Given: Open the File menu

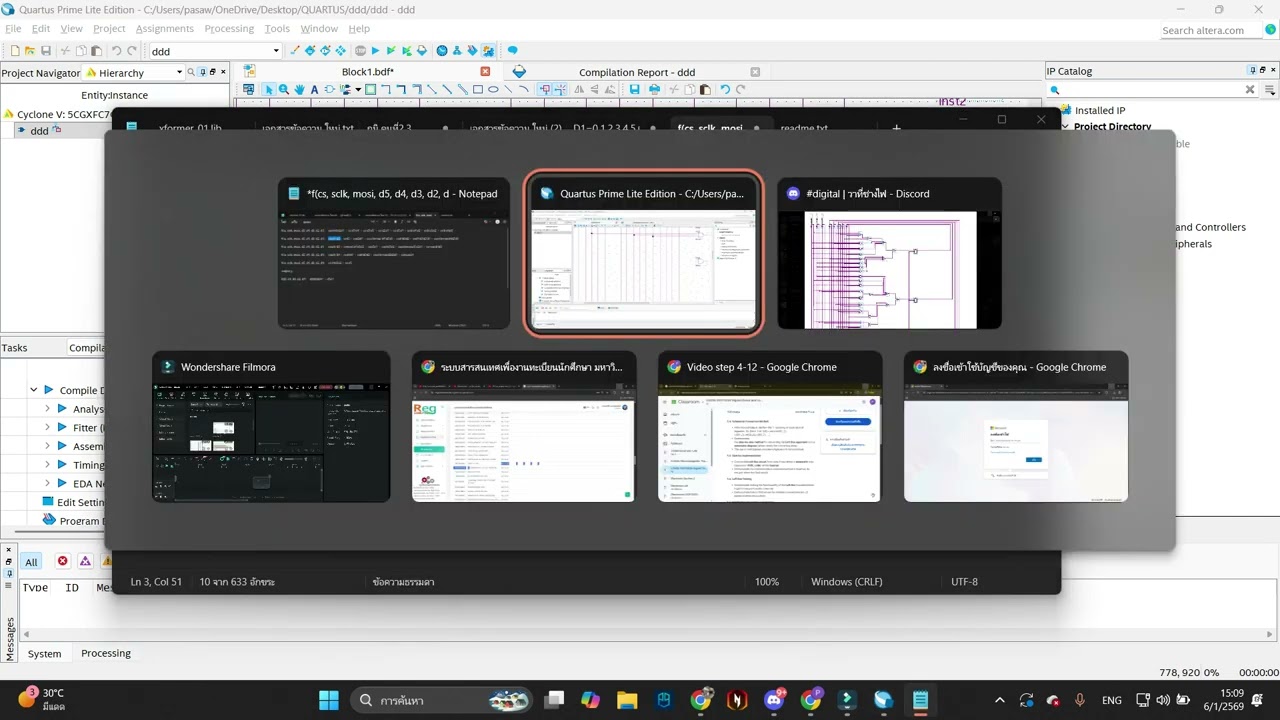Looking at the screenshot, I should pos(13,28).
